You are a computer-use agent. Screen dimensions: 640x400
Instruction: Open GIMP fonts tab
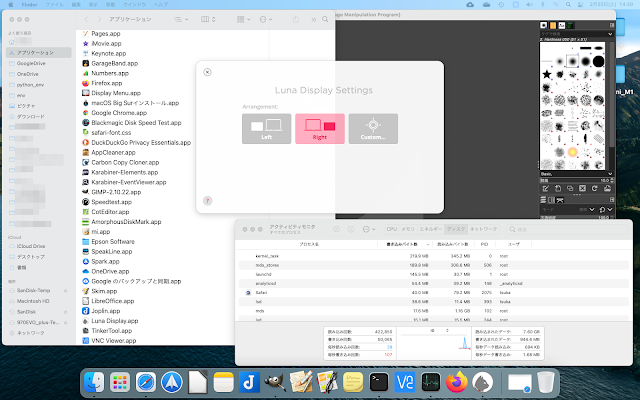coord(562,25)
